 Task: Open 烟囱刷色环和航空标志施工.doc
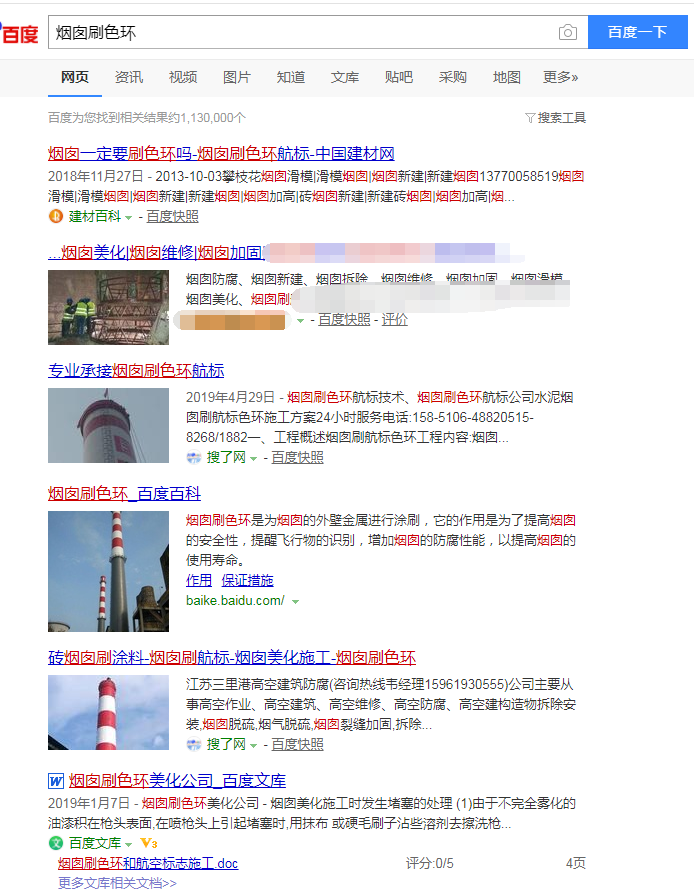click(147, 863)
